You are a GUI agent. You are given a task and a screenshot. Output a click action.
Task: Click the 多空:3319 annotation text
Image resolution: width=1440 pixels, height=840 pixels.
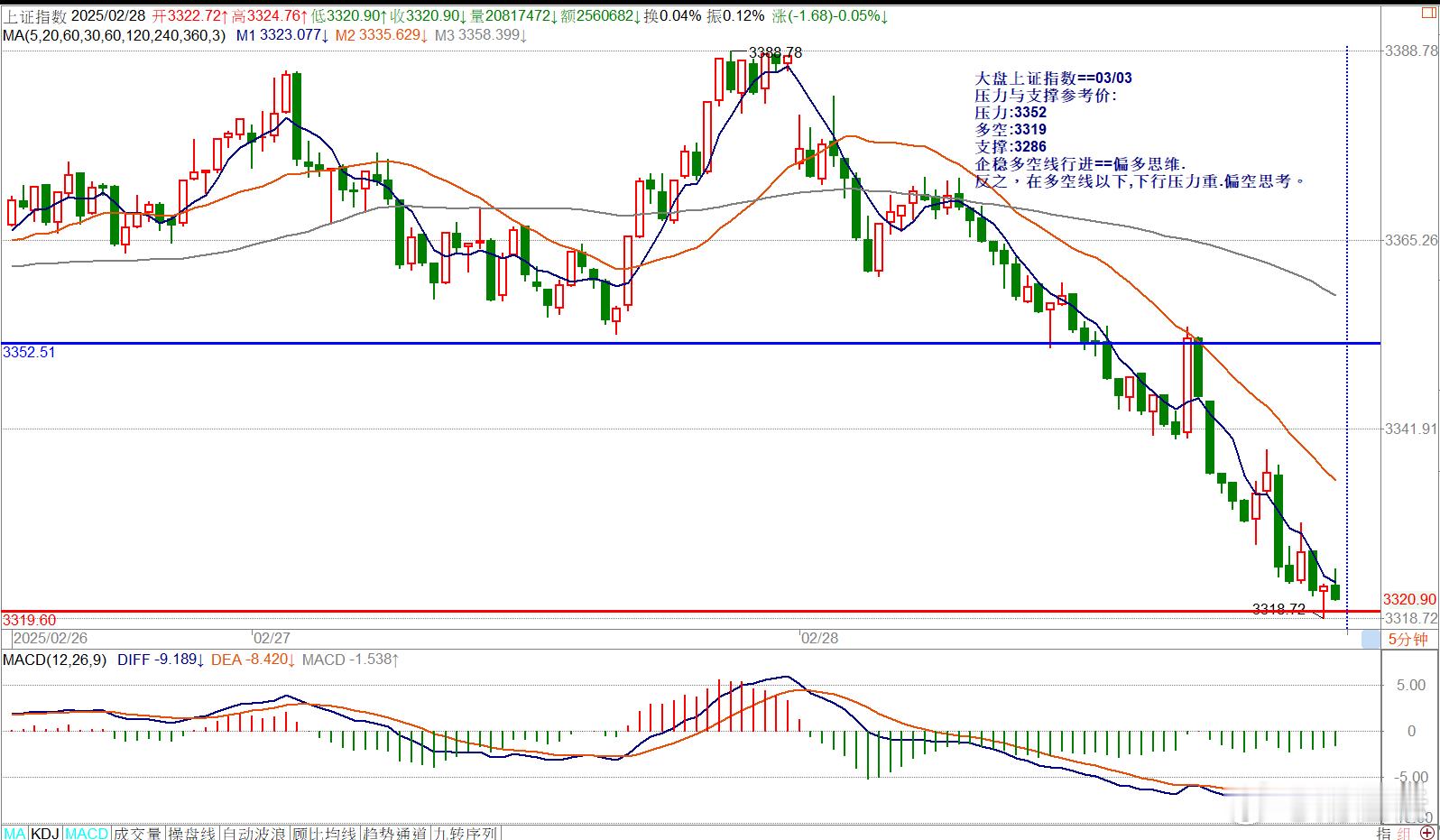1011,130
